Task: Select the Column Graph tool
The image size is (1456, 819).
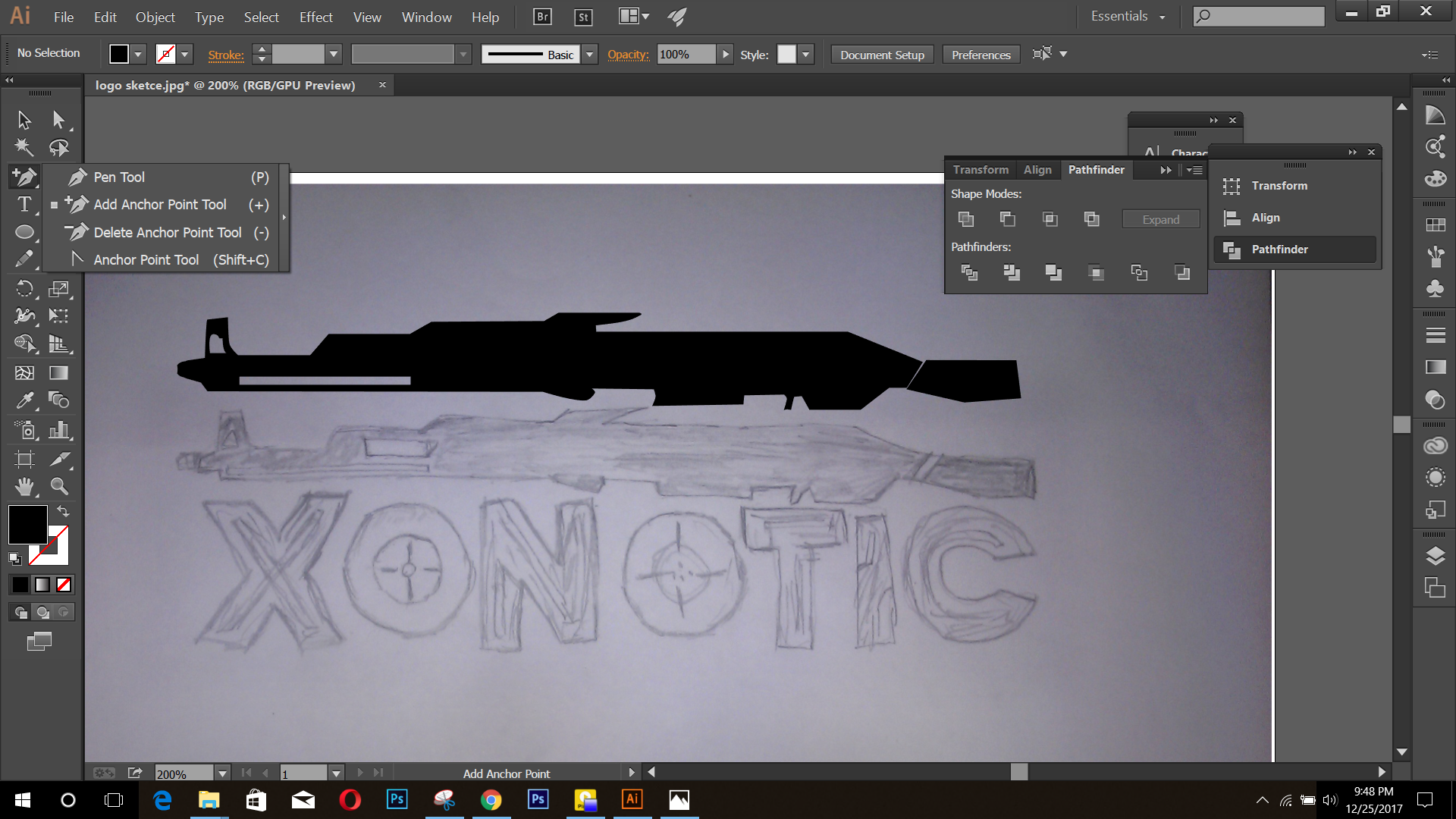Action: (59, 430)
